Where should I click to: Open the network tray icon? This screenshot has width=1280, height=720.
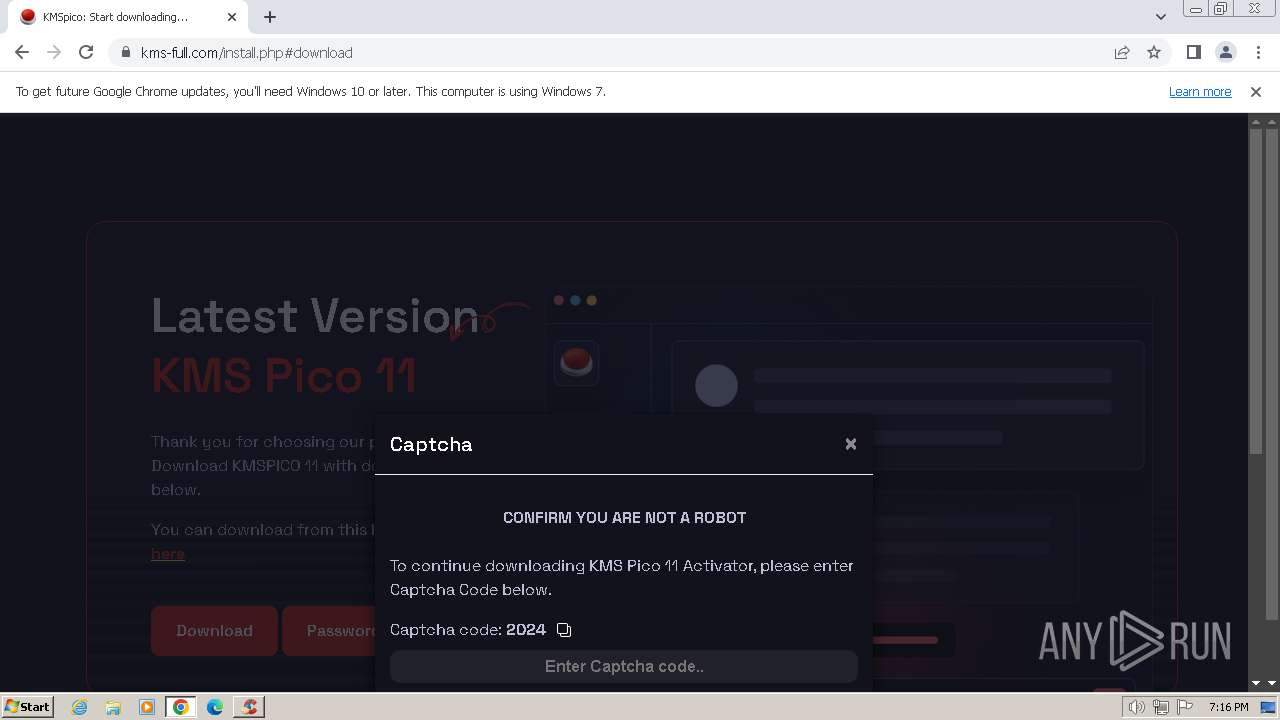(x=1161, y=707)
